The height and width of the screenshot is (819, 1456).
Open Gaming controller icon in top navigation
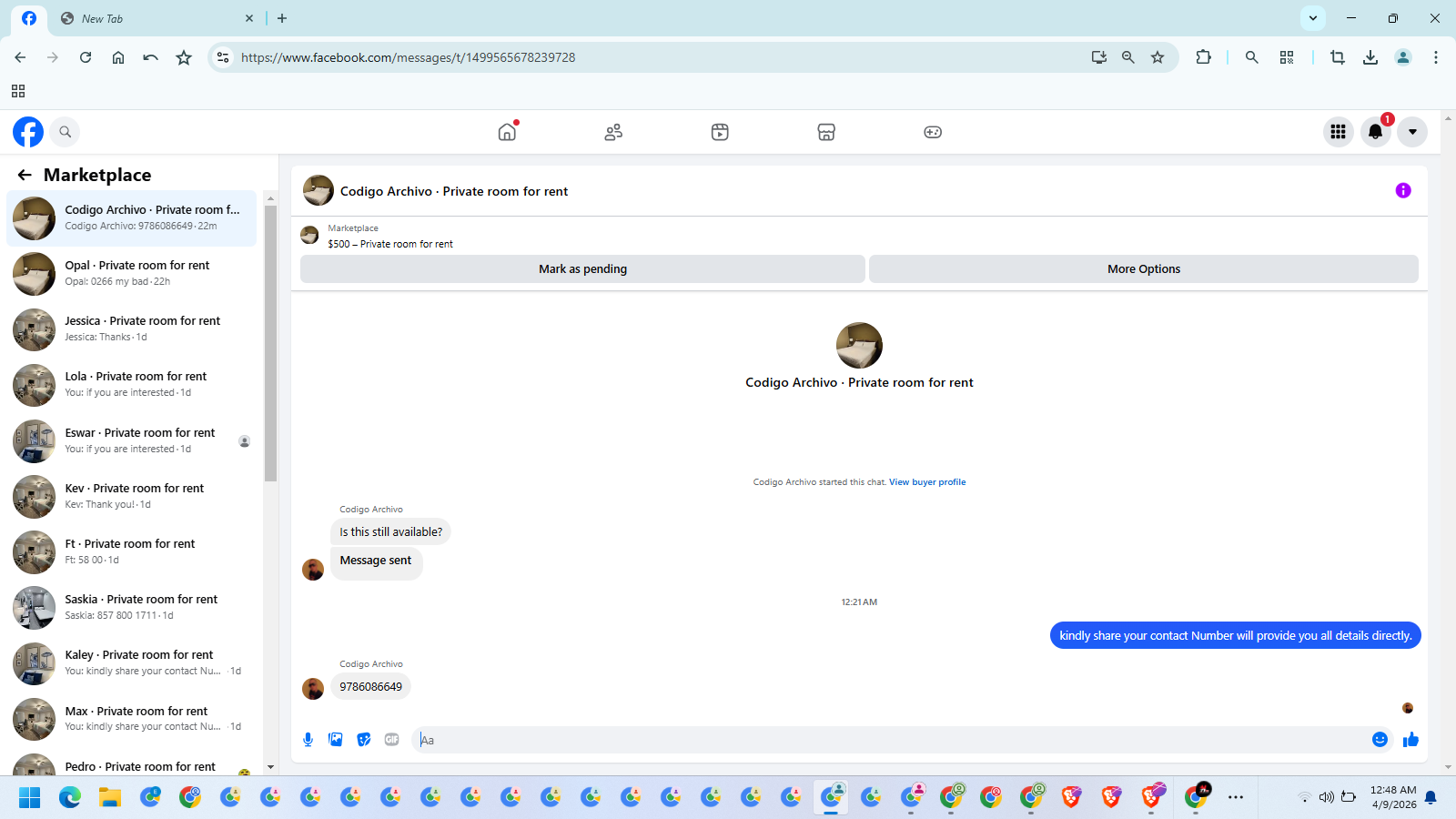tap(933, 132)
